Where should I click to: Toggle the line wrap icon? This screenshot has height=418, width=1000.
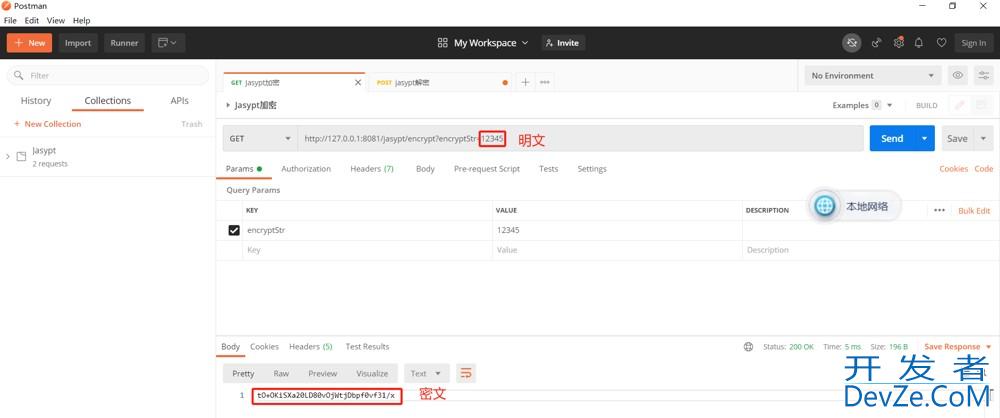pos(466,373)
